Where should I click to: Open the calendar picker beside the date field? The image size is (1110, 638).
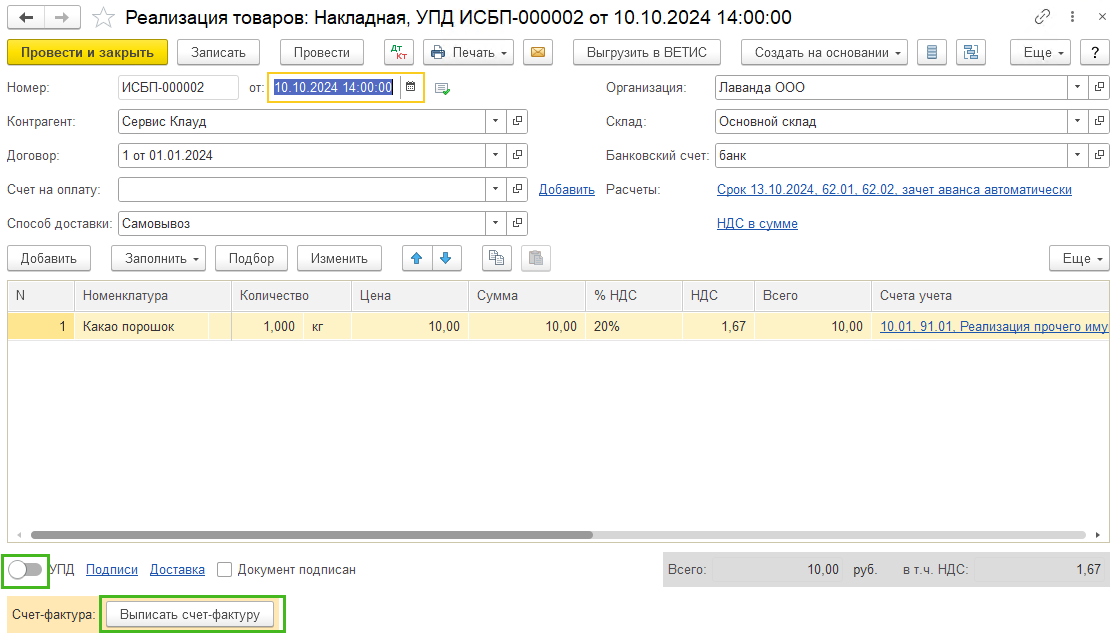[x=412, y=87]
